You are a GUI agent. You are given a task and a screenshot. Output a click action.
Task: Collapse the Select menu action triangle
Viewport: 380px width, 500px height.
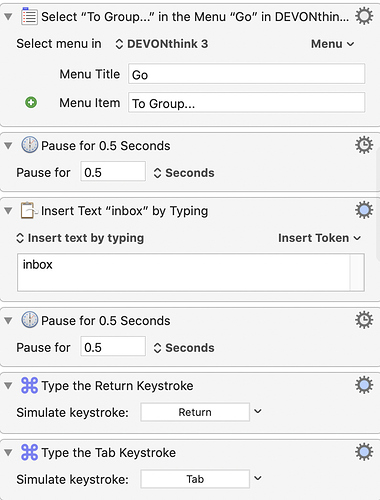[x=8, y=16]
